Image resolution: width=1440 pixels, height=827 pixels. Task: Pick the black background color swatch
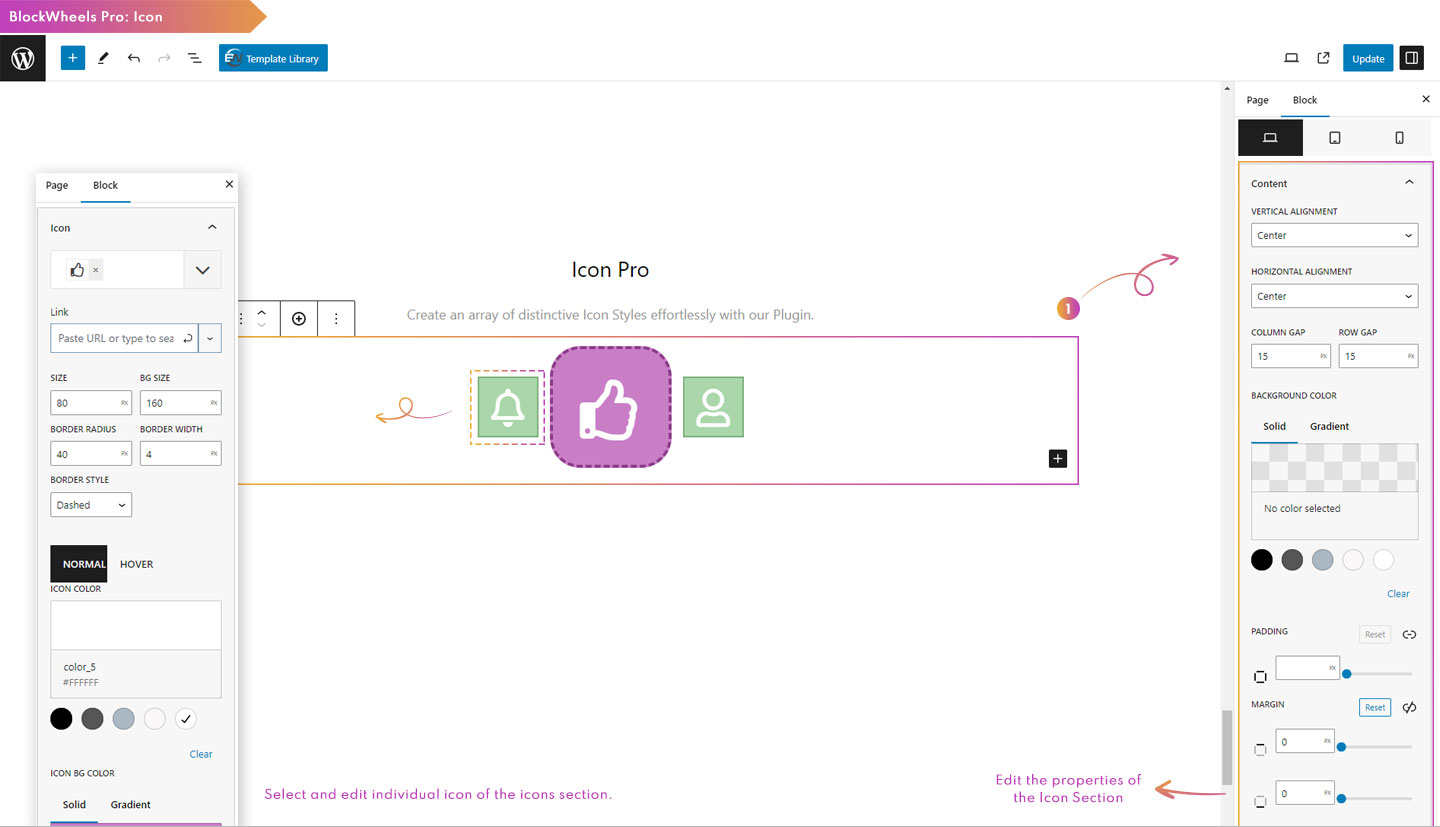(1262, 560)
